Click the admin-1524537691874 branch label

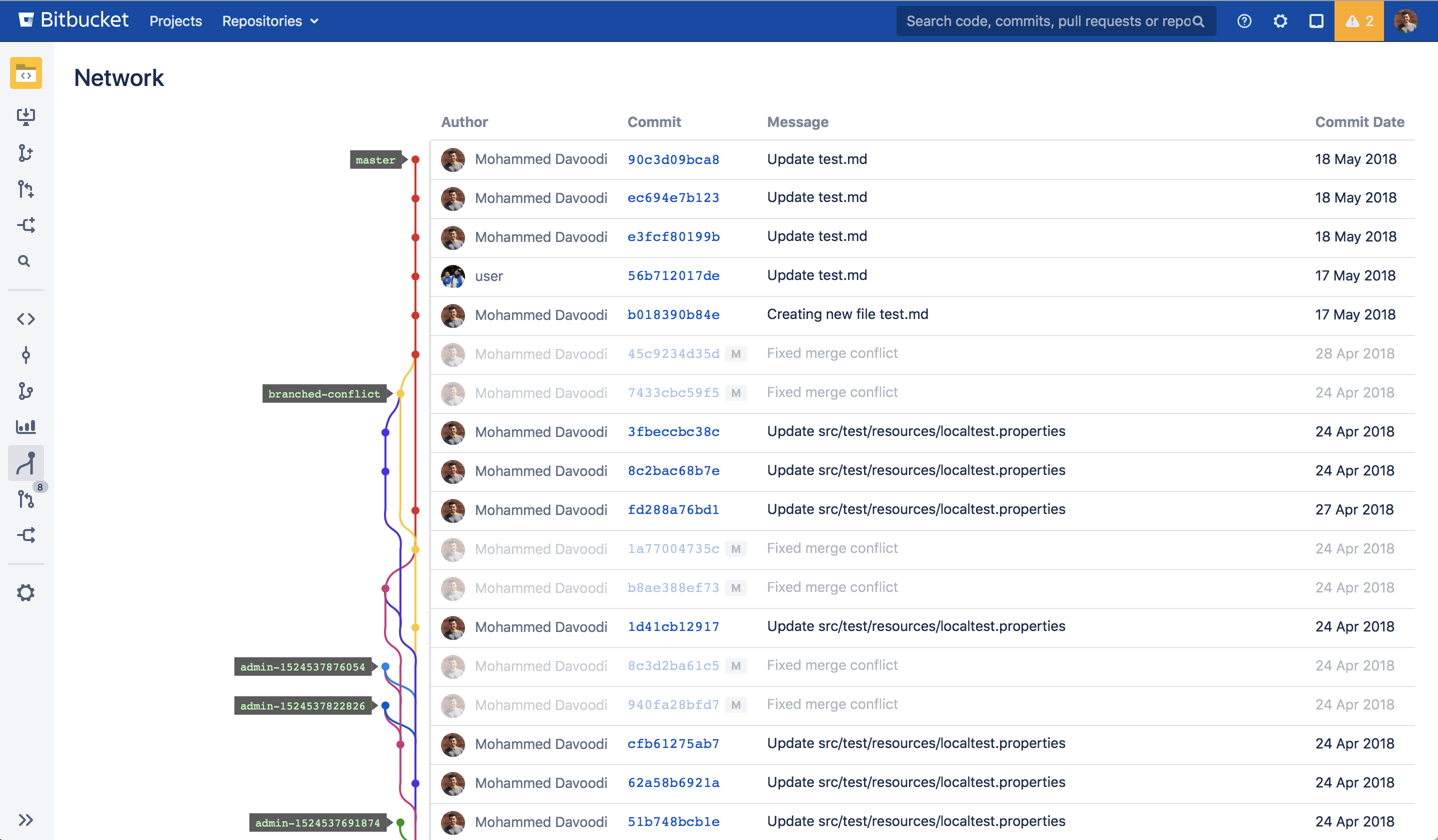coord(317,823)
